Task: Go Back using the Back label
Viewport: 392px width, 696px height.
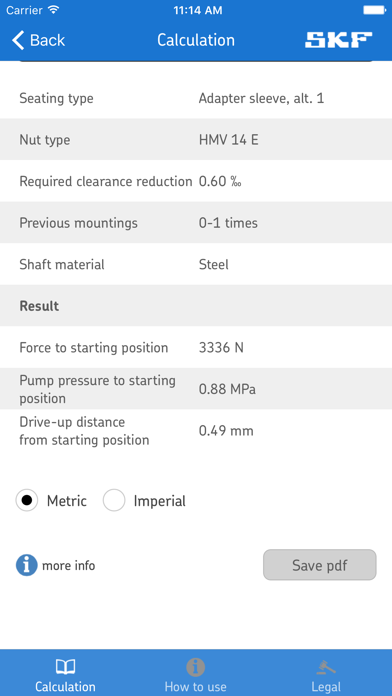Action: pos(47,40)
